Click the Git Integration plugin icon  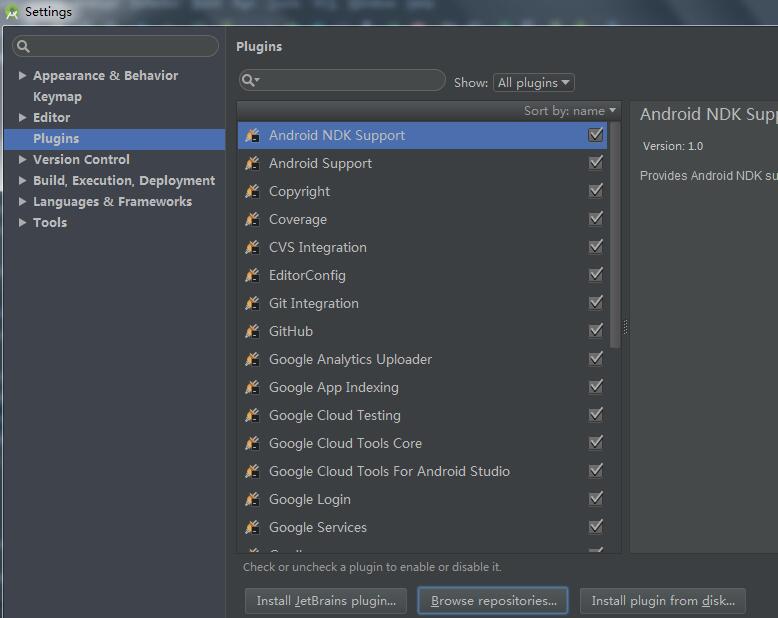point(252,303)
